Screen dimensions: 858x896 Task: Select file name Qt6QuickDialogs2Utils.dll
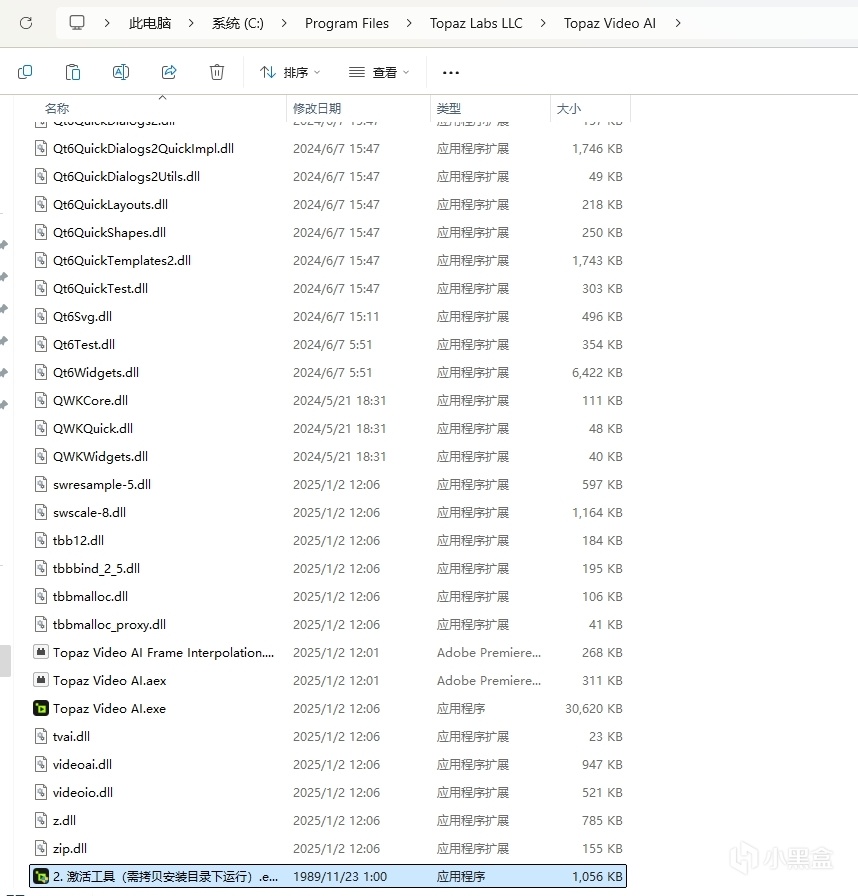(126, 177)
